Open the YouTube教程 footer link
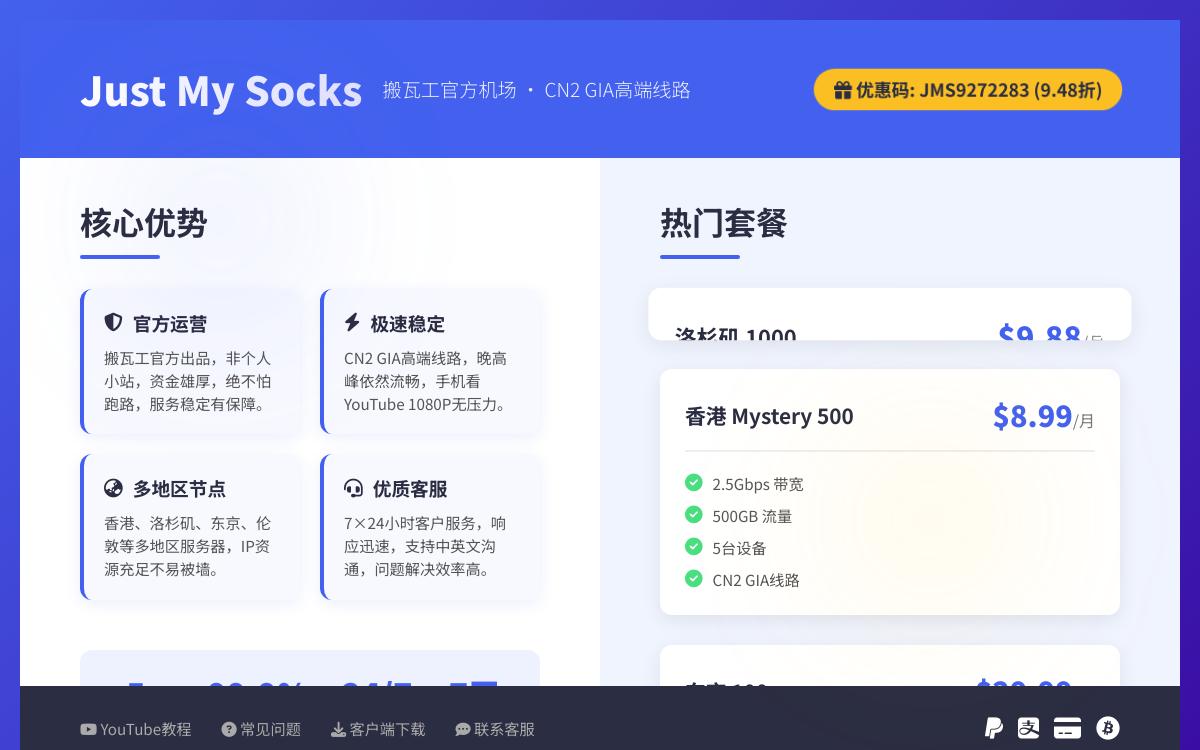The height and width of the screenshot is (750, 1200). (x=136, y=729)
